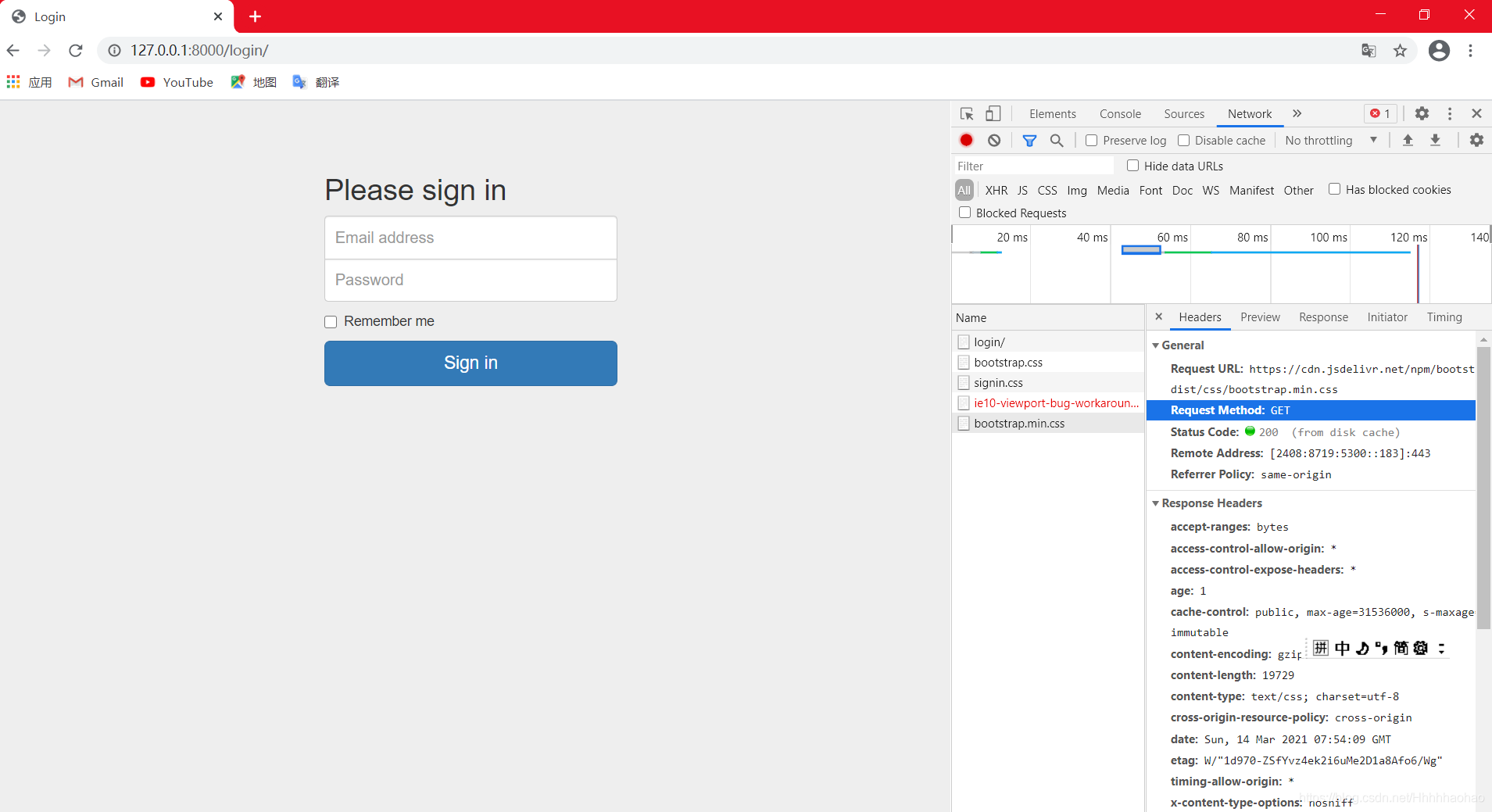The width and height of the screenshot is (1492, 812).
Task: Click the red error count badge
Action: [1380, 114]
